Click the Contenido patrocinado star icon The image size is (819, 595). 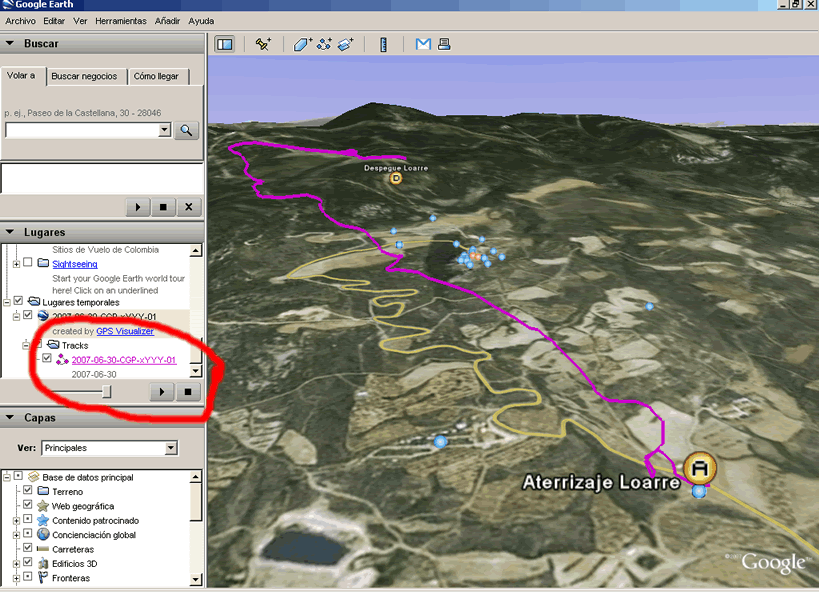coord(43,520)
